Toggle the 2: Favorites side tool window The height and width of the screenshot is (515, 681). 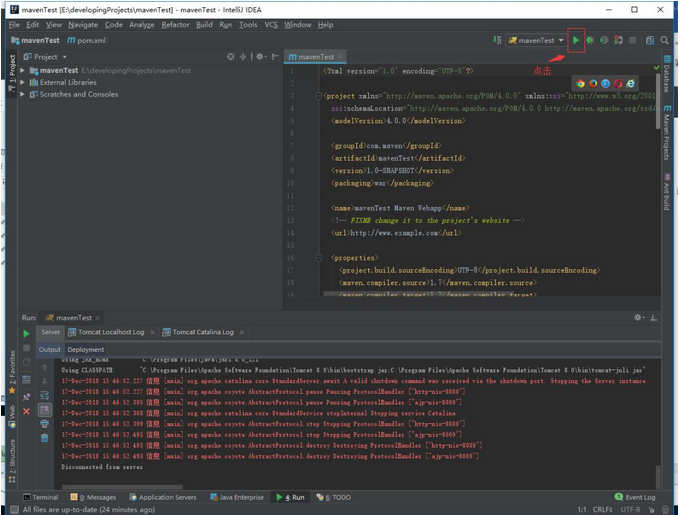click(x=12, y=372)
